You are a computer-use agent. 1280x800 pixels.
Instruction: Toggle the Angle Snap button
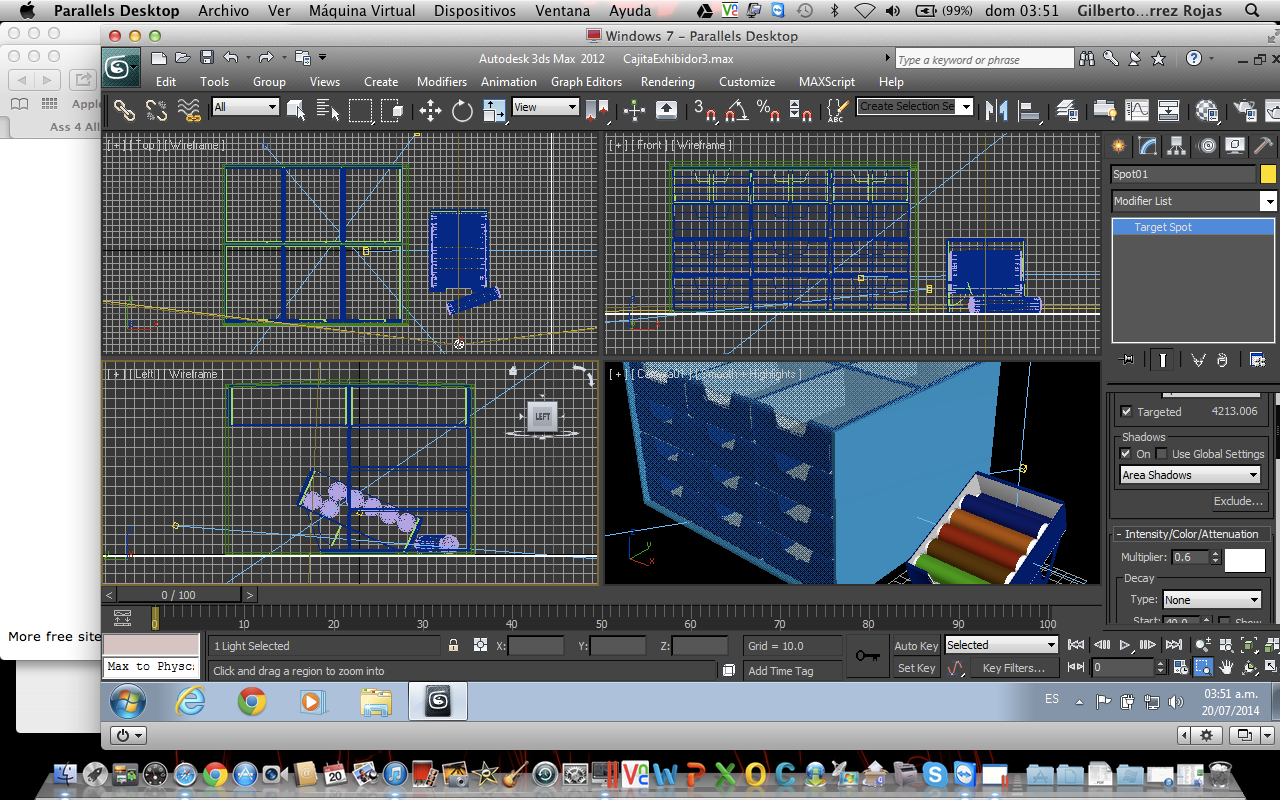736,110
